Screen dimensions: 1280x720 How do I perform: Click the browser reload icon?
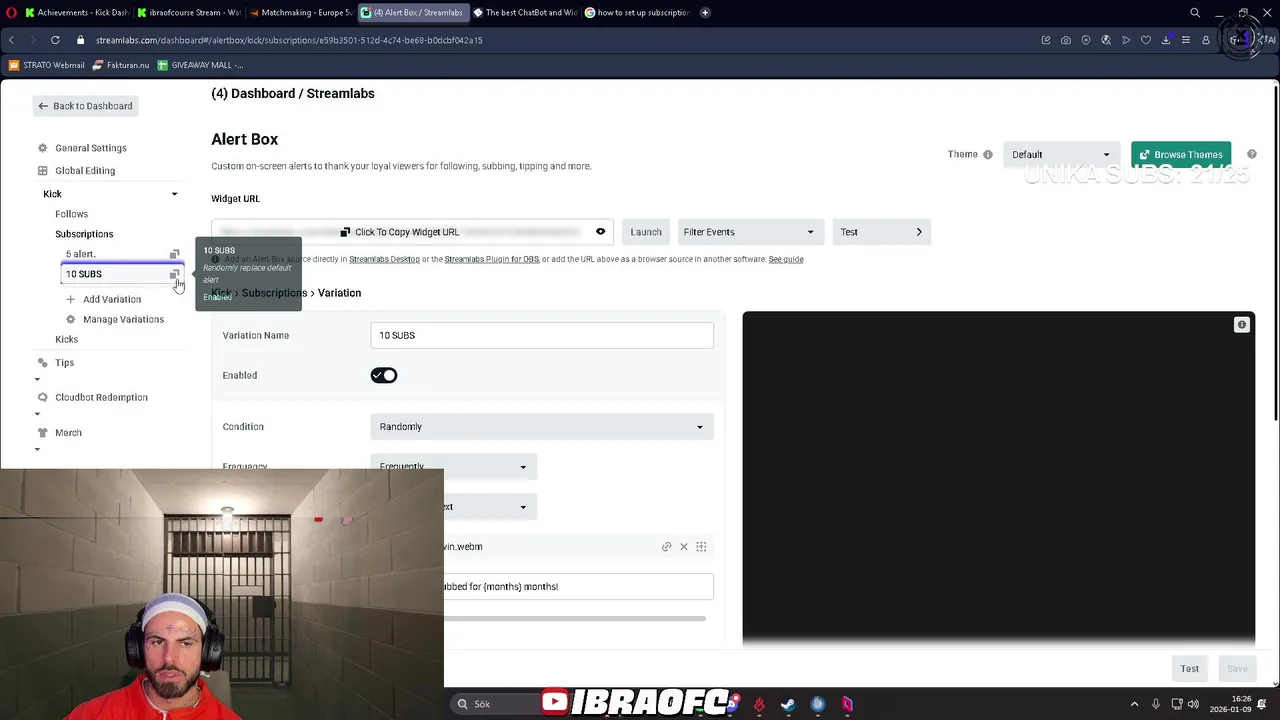point(55,40)
